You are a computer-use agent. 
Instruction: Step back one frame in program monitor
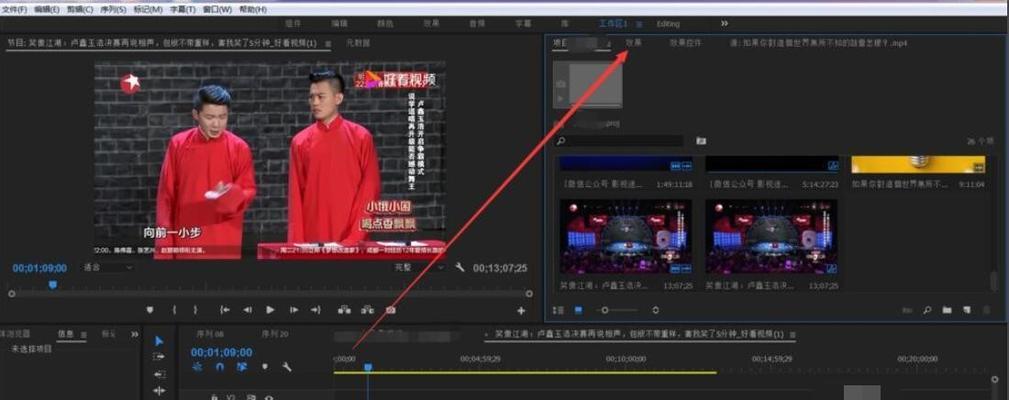click(247, 310)
